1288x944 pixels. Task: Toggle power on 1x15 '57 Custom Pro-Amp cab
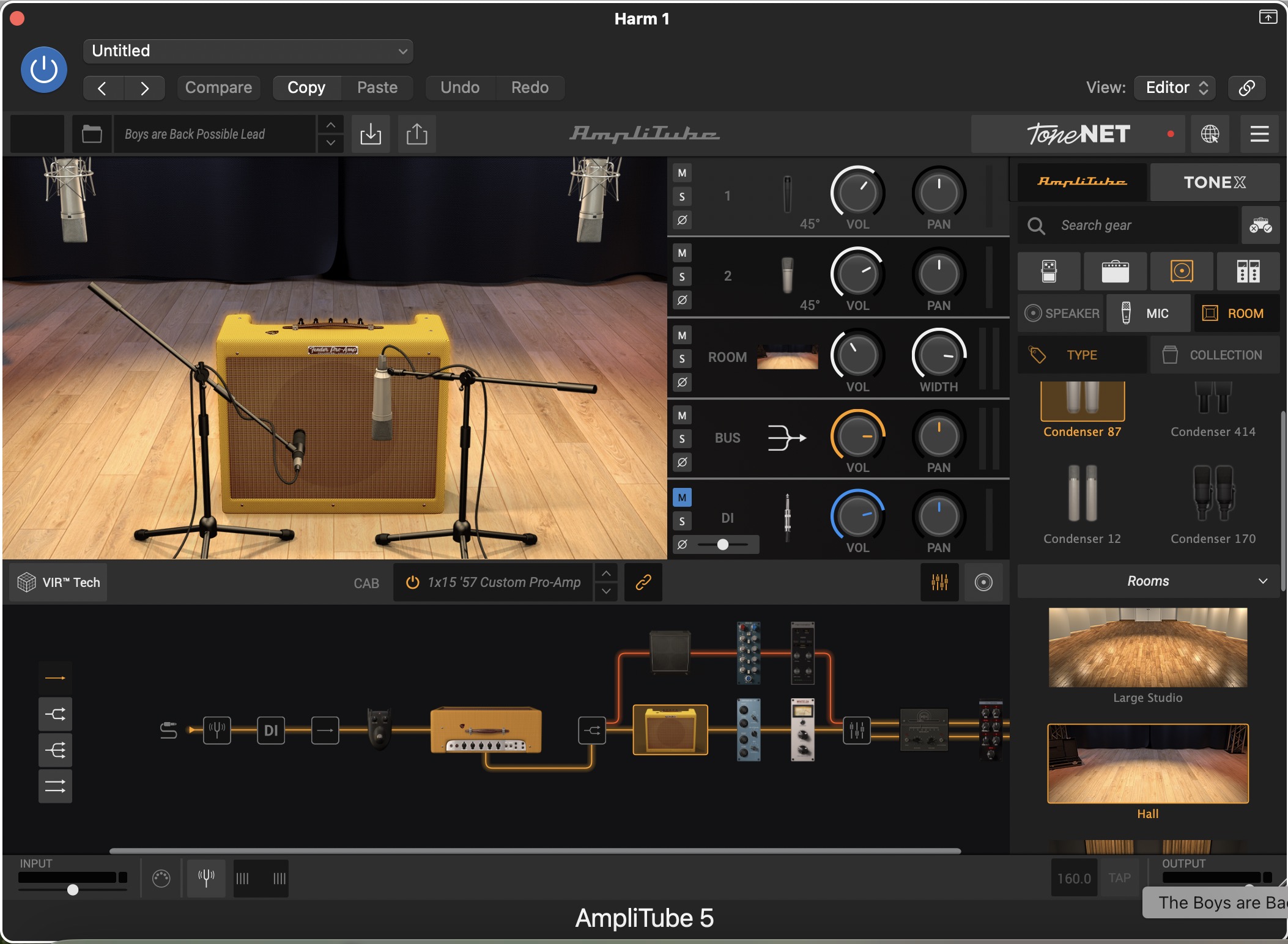(413, 583)
